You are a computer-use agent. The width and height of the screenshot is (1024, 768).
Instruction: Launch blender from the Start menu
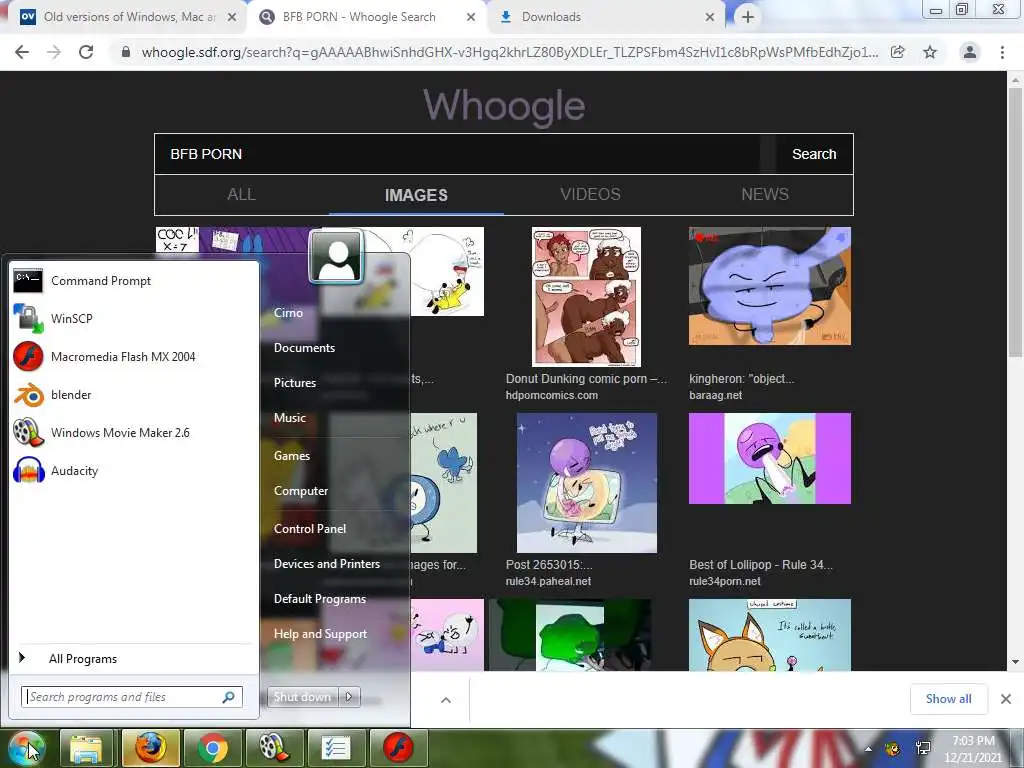[134, 394]
